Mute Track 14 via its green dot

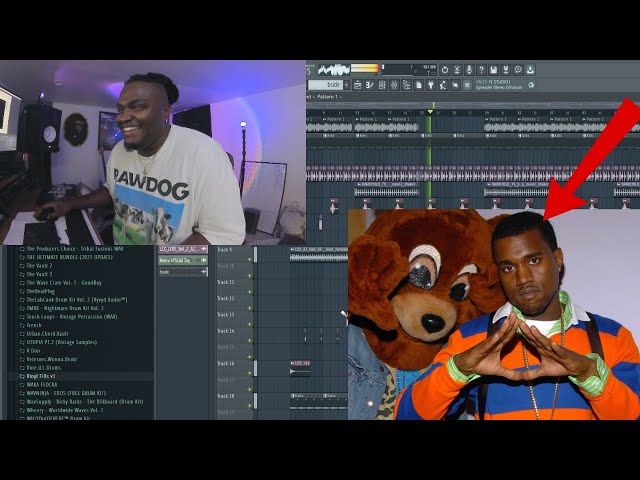(250, 341)
